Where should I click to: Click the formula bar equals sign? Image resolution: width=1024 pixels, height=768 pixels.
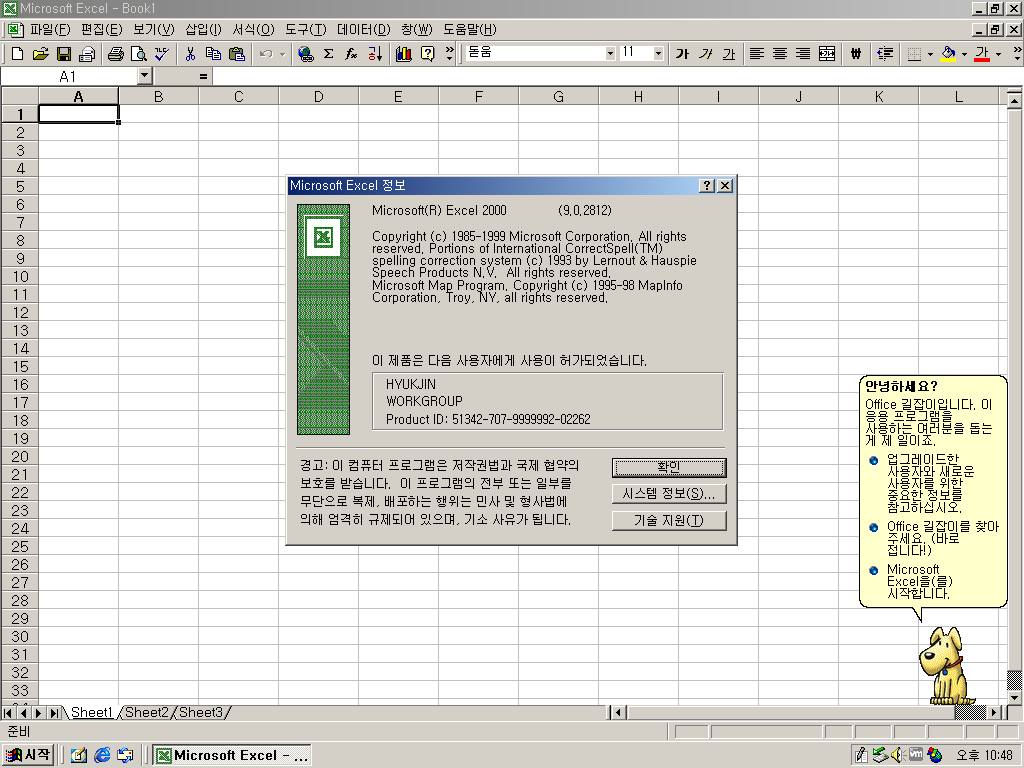coord(203,76)
